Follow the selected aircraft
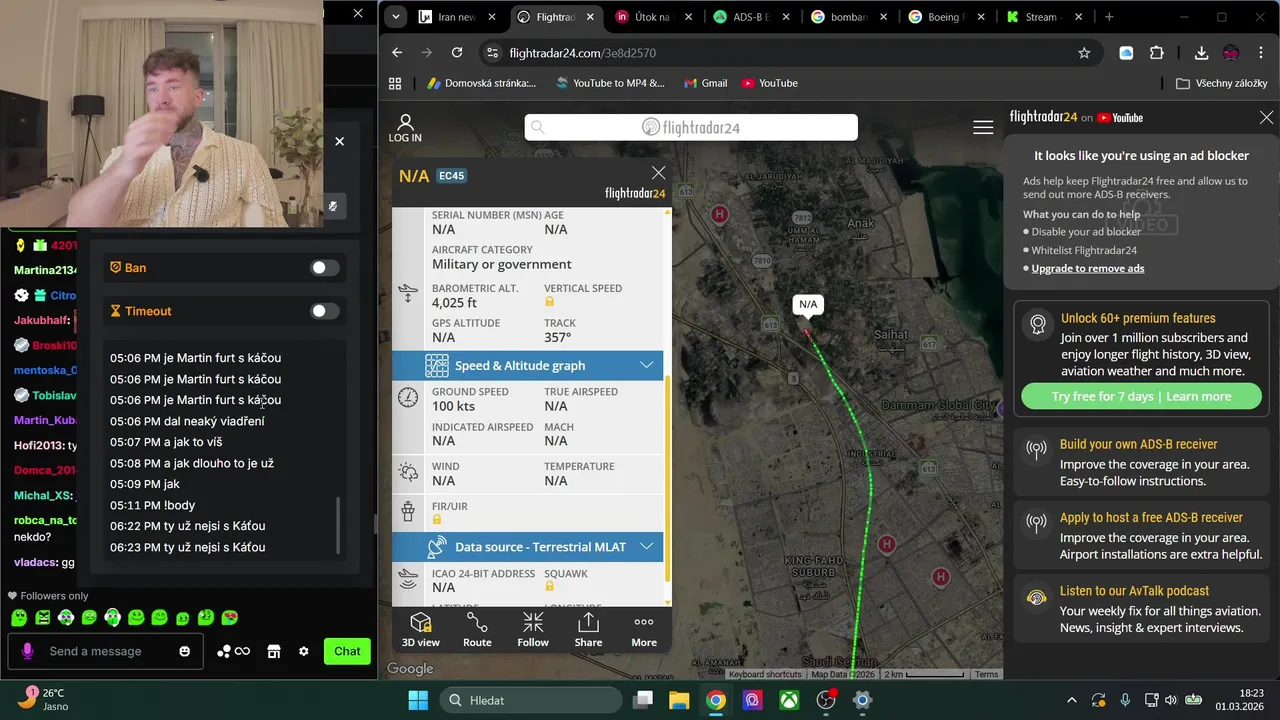The width and height of the screenshot is (1280, 720). [533, 630]
